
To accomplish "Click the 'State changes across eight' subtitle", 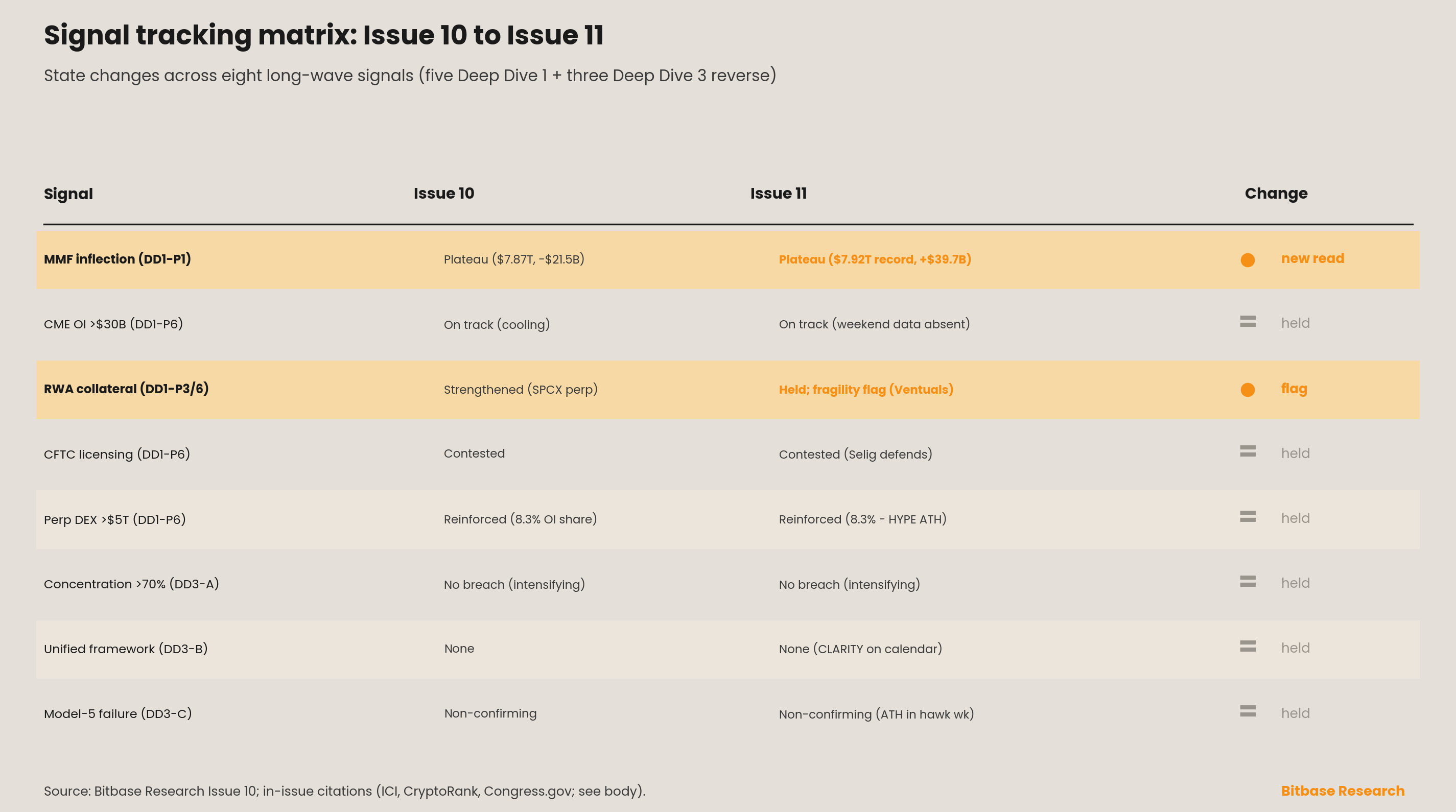I will point(410,76).
